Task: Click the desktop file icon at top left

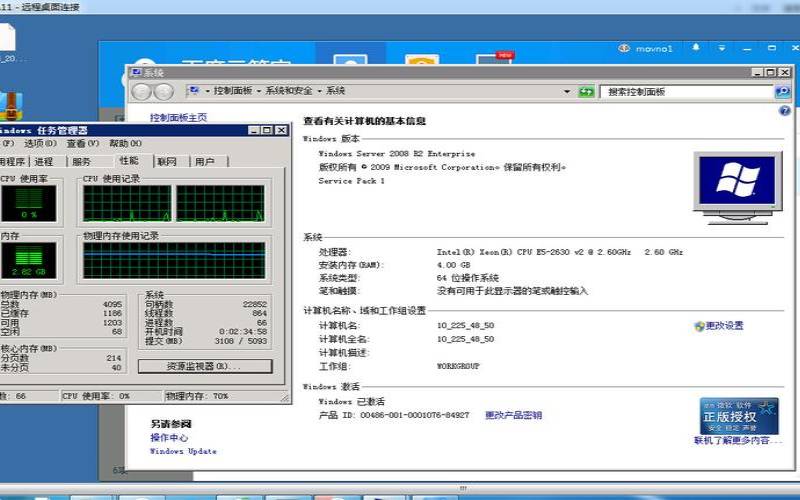Action: [6, 38]
